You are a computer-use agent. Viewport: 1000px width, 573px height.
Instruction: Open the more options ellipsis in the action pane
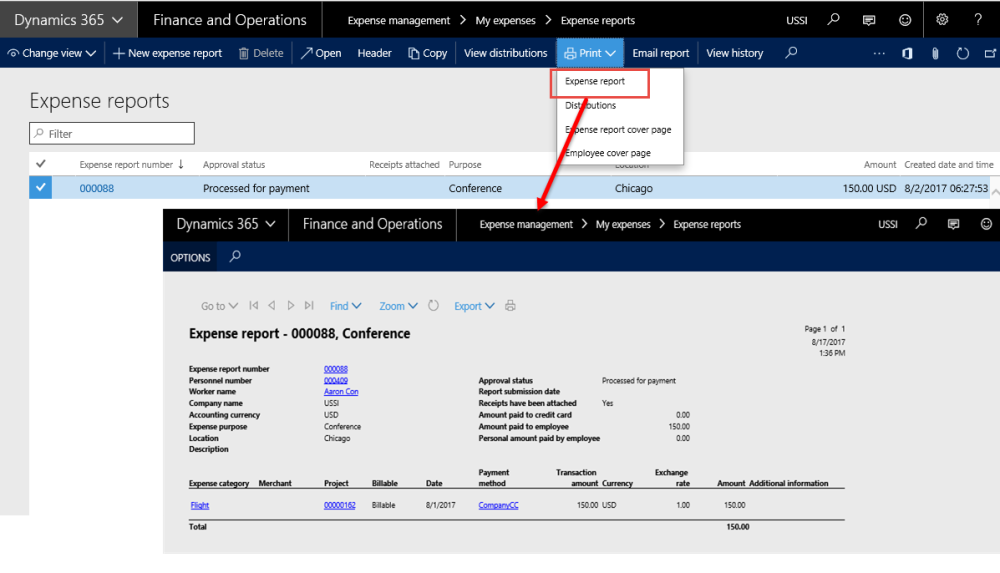point(879,54)
